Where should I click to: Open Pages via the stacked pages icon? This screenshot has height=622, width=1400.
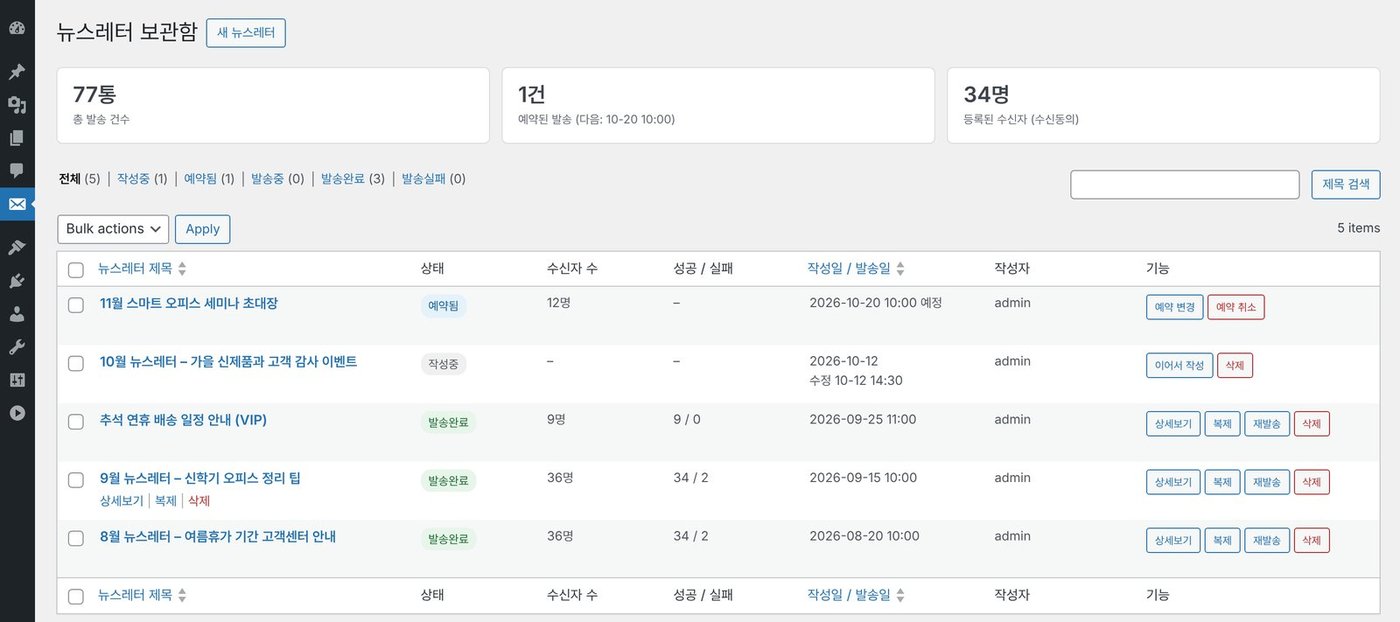pos(17,138)
